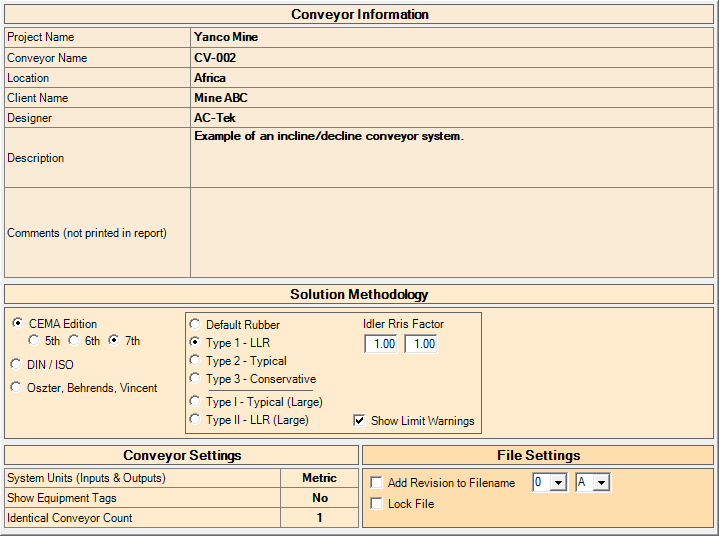Click the second Idler Rris Factor field
Viewport: 719px width, 536px height.
[x=421, y=344]
